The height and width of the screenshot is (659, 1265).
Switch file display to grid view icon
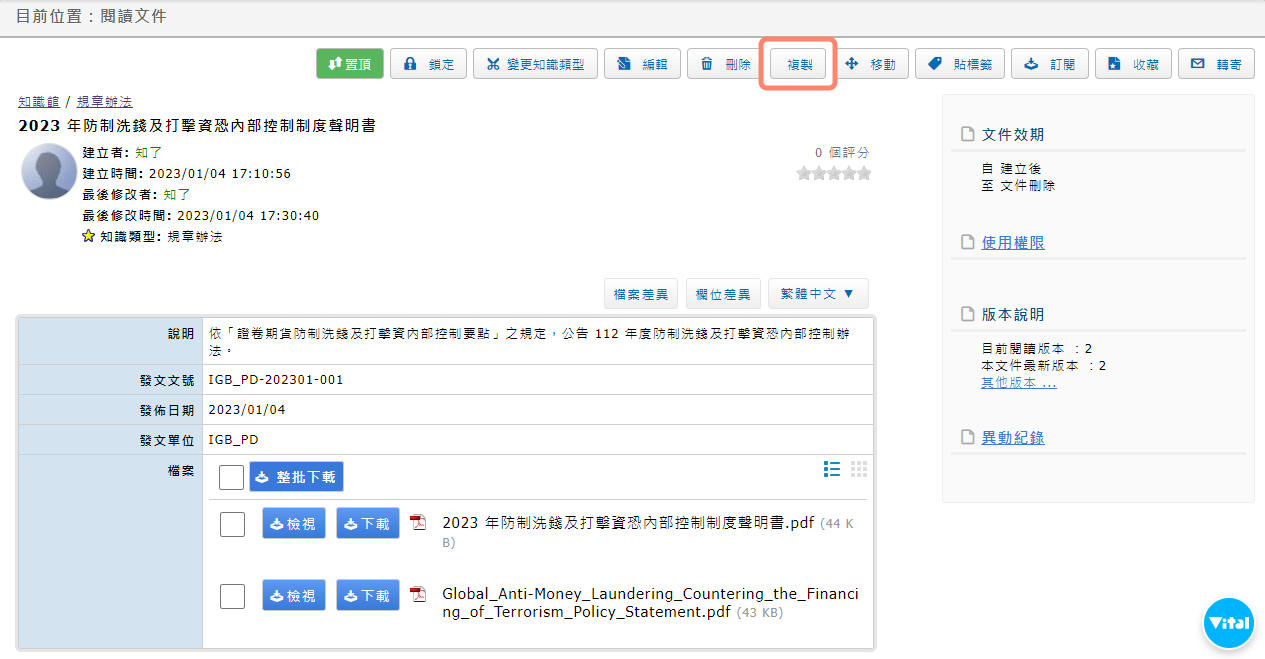(x=859, y=469)
